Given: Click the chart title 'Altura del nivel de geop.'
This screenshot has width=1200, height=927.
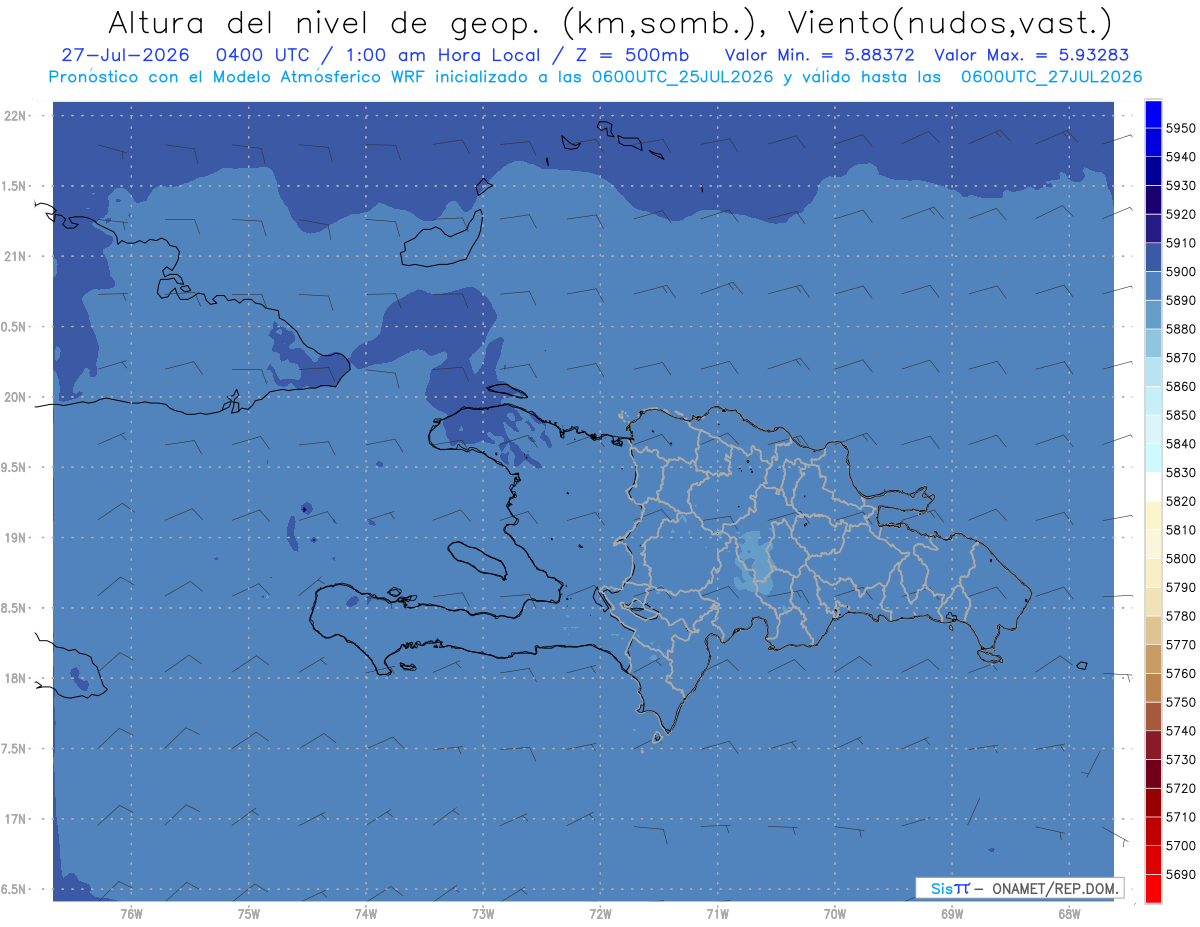Looking at the screenshot, I should pyautogui.click(x=325, y=22).
